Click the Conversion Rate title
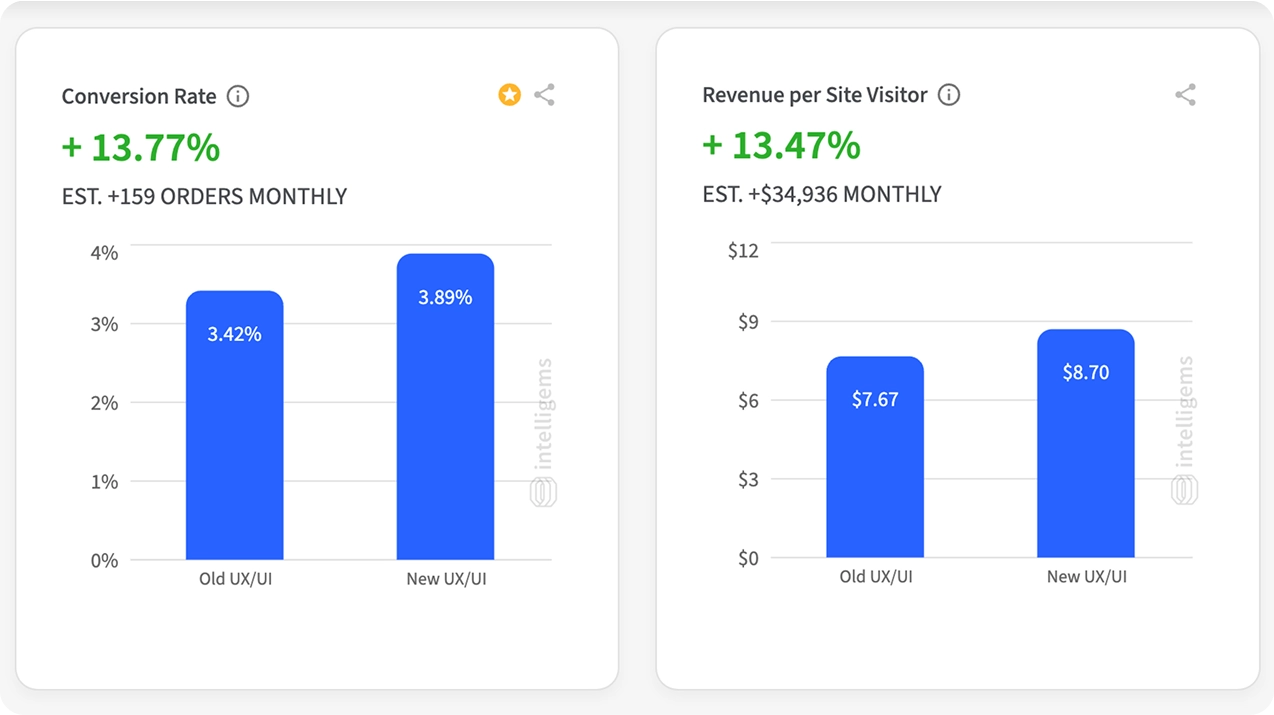Image resolution: width=1274 pixels, height=715 pixels. [139, 96]
